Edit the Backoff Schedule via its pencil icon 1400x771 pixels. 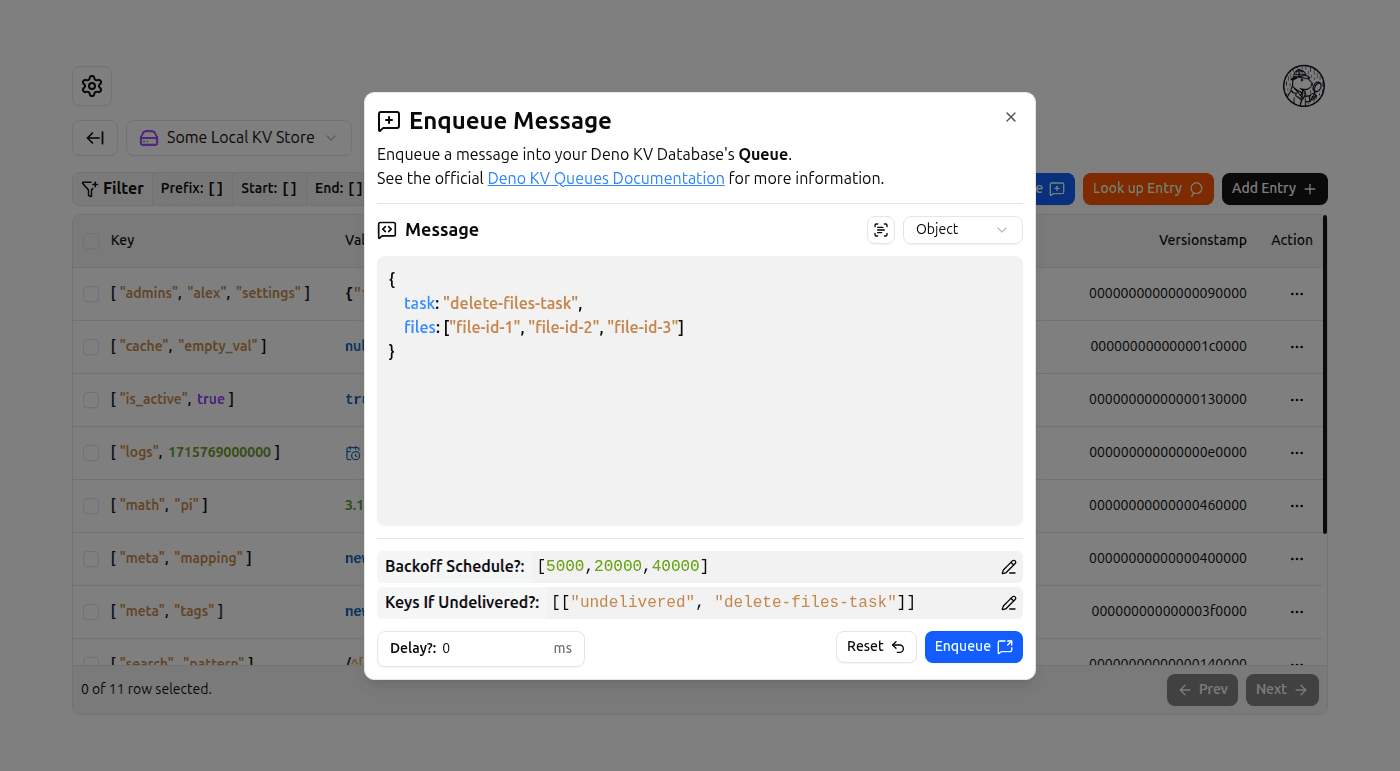[1009, 566]
